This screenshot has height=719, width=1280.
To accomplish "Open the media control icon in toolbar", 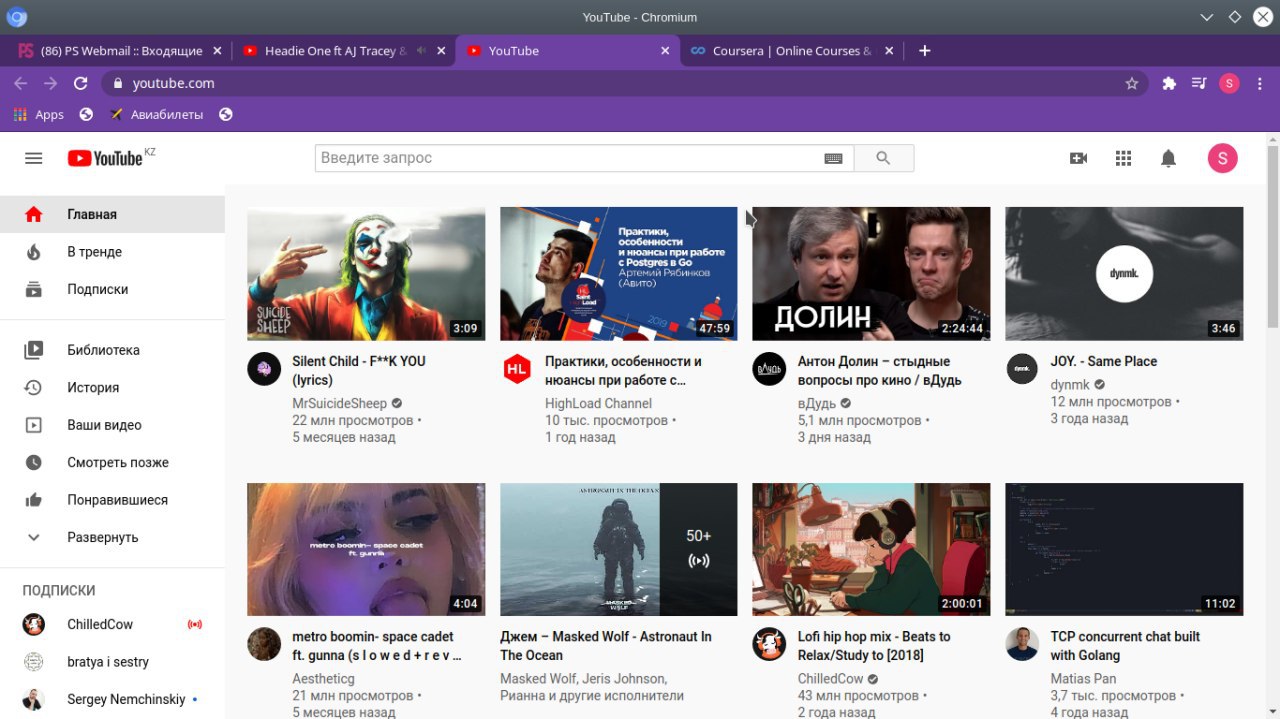I will pyautogui.click(x=1199, y=84).
